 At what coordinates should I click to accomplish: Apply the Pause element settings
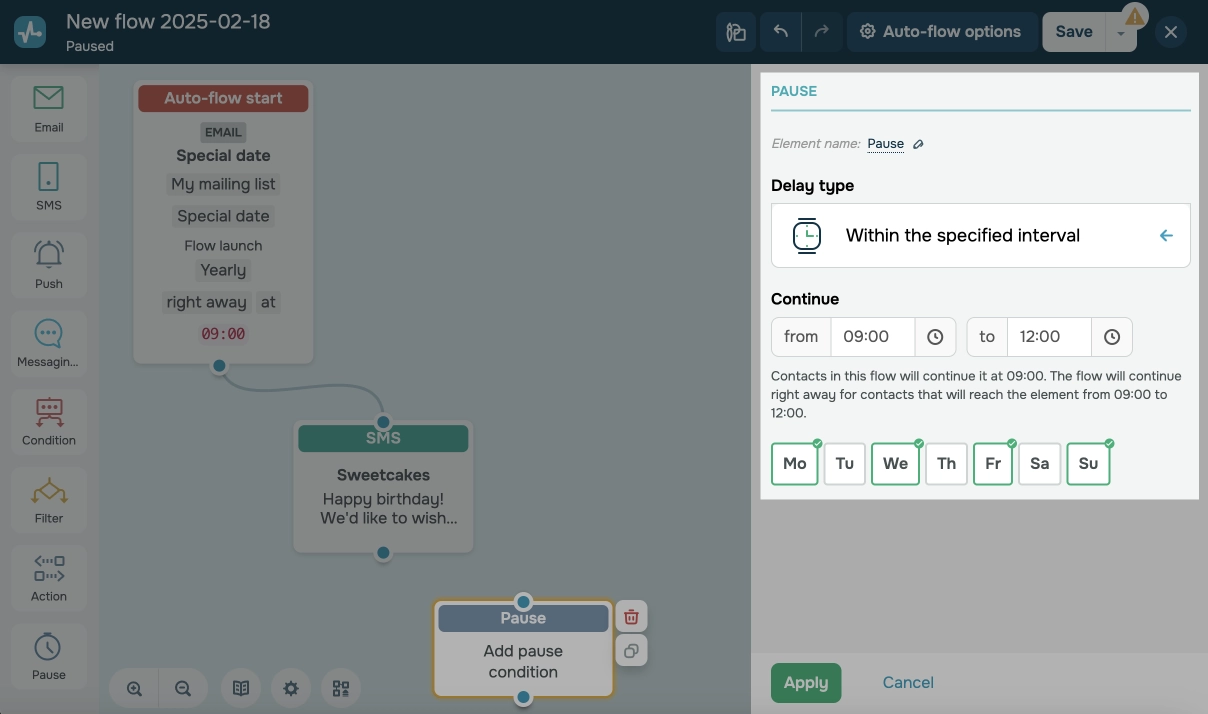(x=806, y=682)
